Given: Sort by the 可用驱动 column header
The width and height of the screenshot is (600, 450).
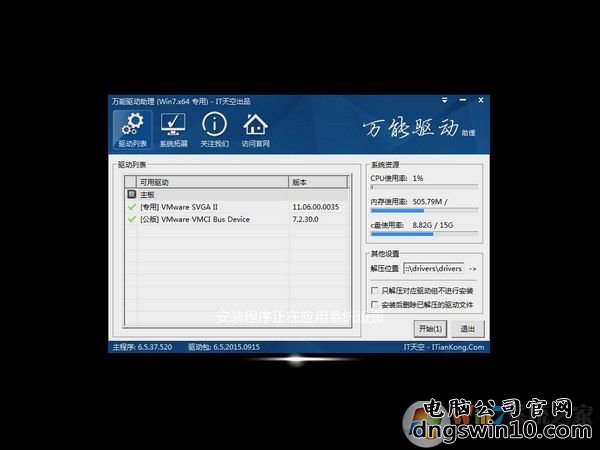Looking at the screenshot, I should click(213, 182).
